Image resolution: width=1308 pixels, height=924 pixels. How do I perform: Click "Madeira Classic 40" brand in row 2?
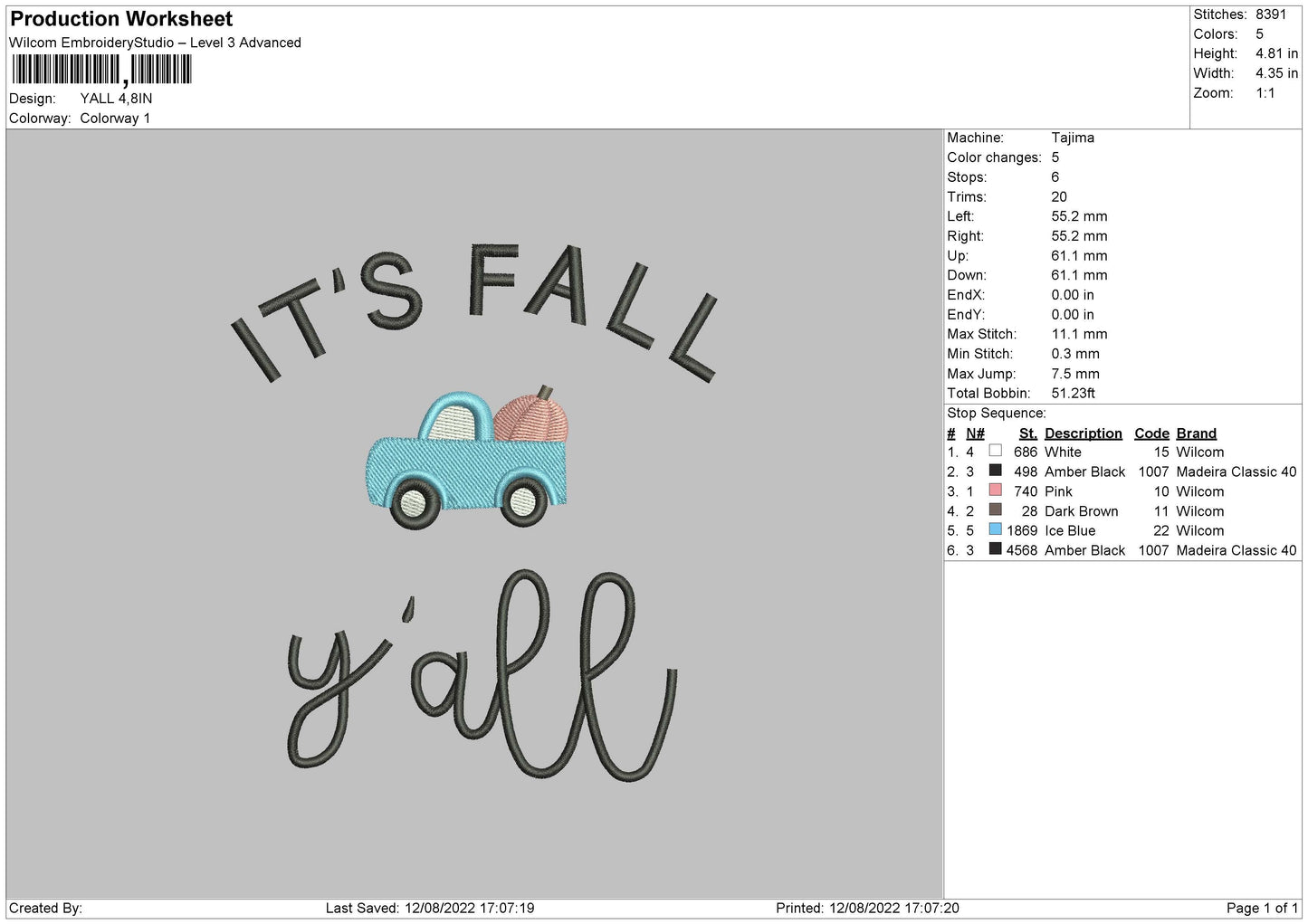[x=1236, y=472]
